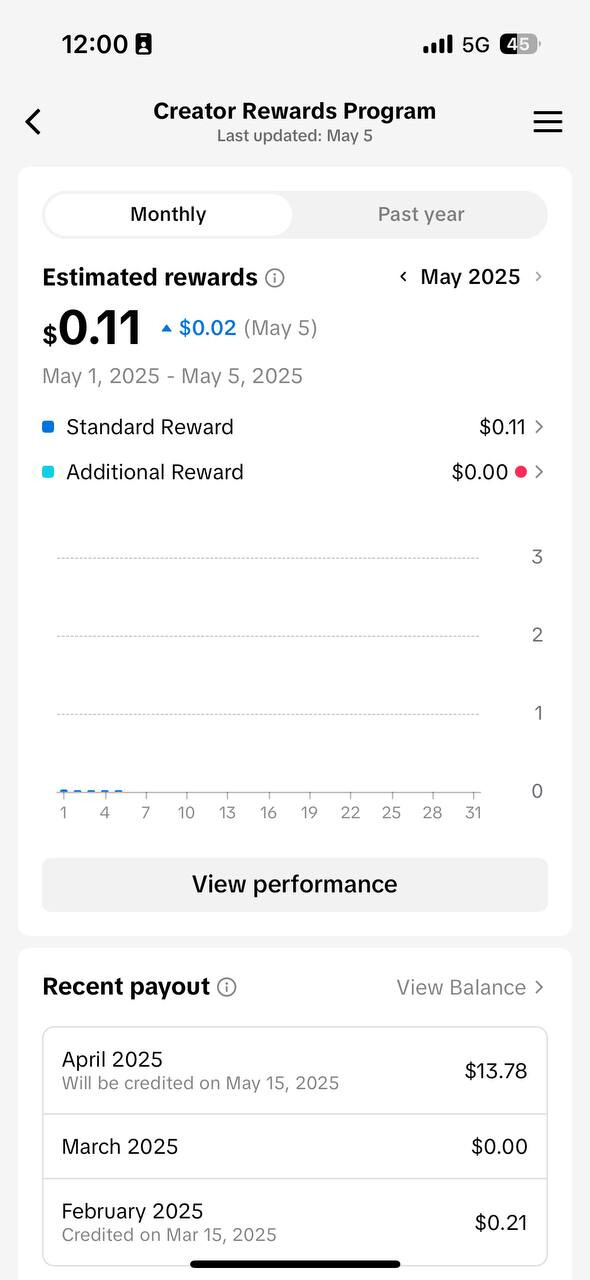The height and width of the screenshot is (1280, 590).
Task: Expand Standard Reward details chevron
Action: tap(539, 427)
